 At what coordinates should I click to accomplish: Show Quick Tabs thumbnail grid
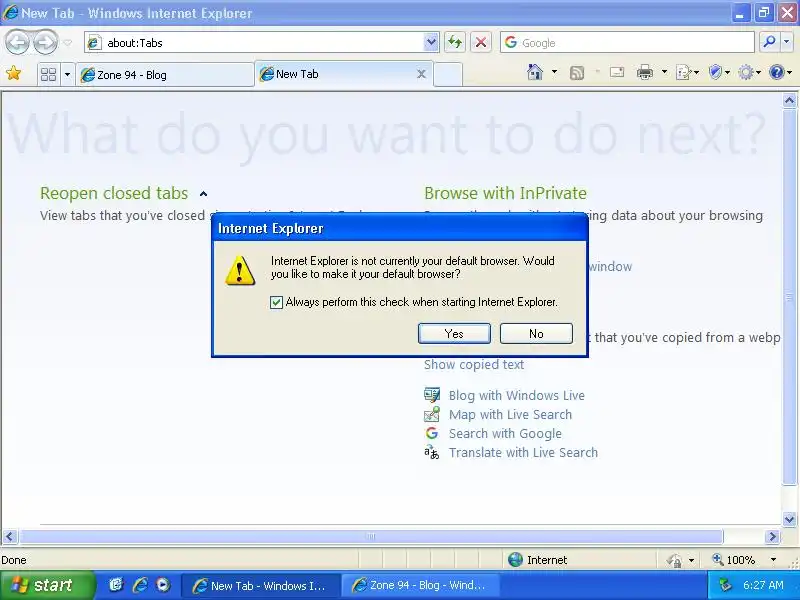coord(48,75)
